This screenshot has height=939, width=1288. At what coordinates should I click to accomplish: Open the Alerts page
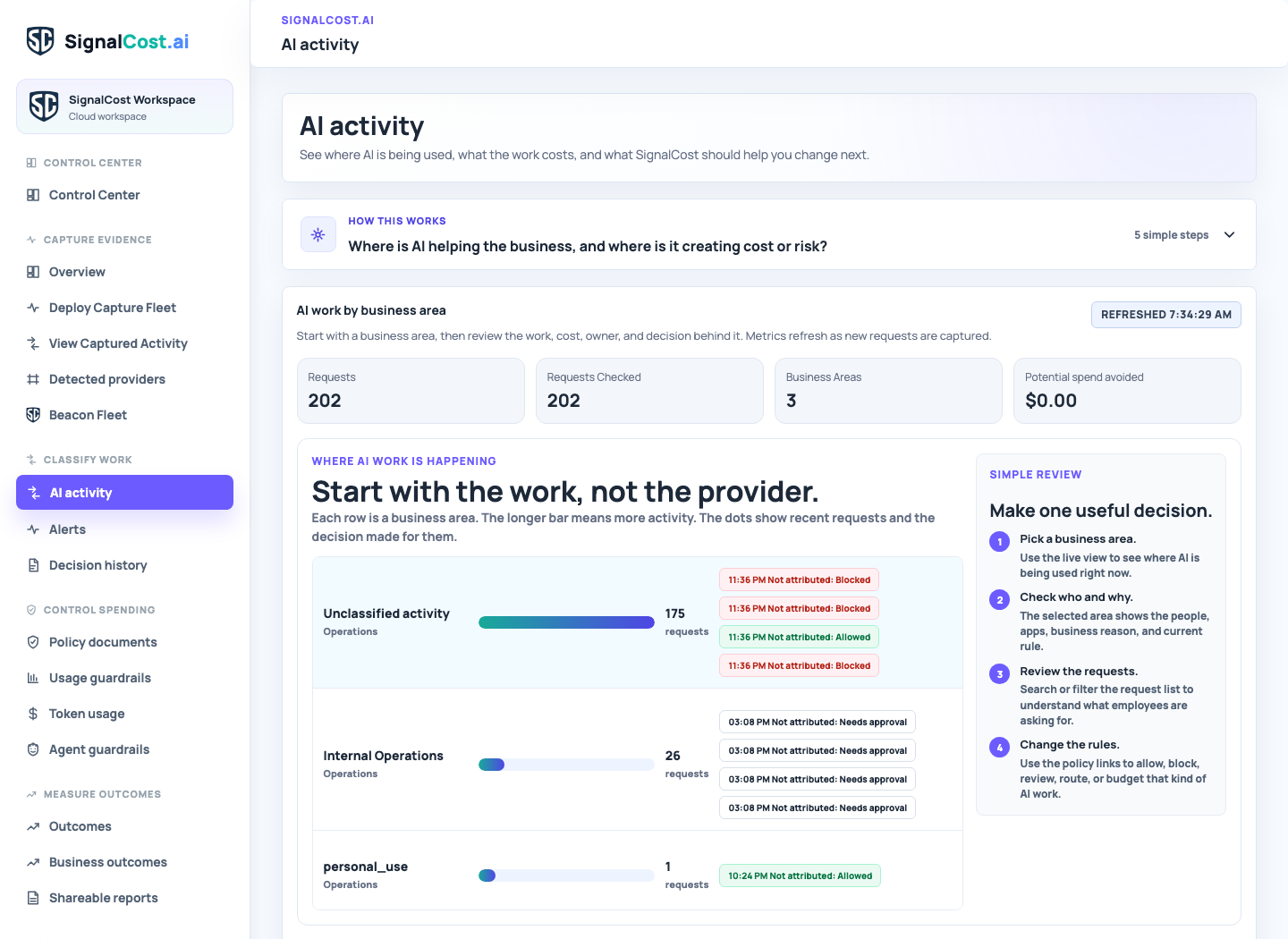coord(124,529)
